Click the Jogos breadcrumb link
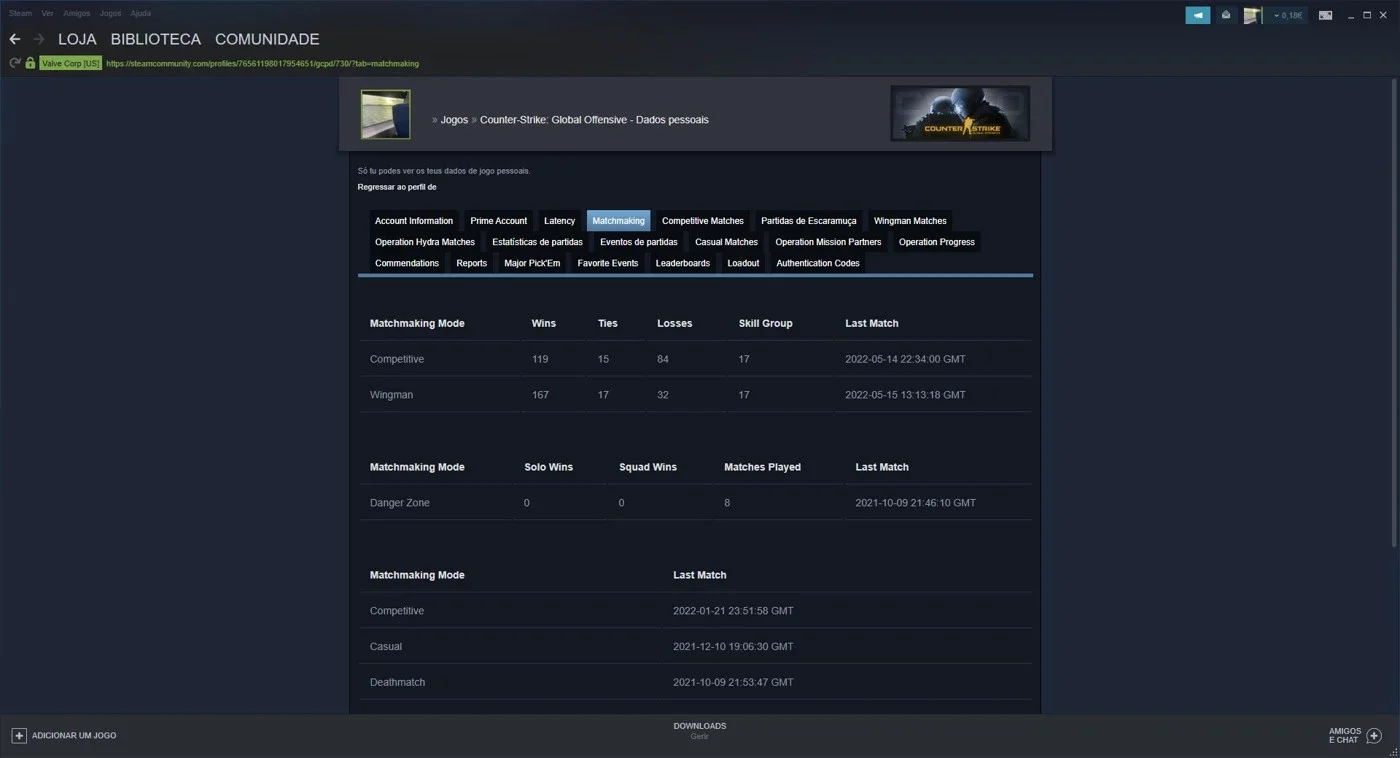The image size is (1400, 758). 454,120
